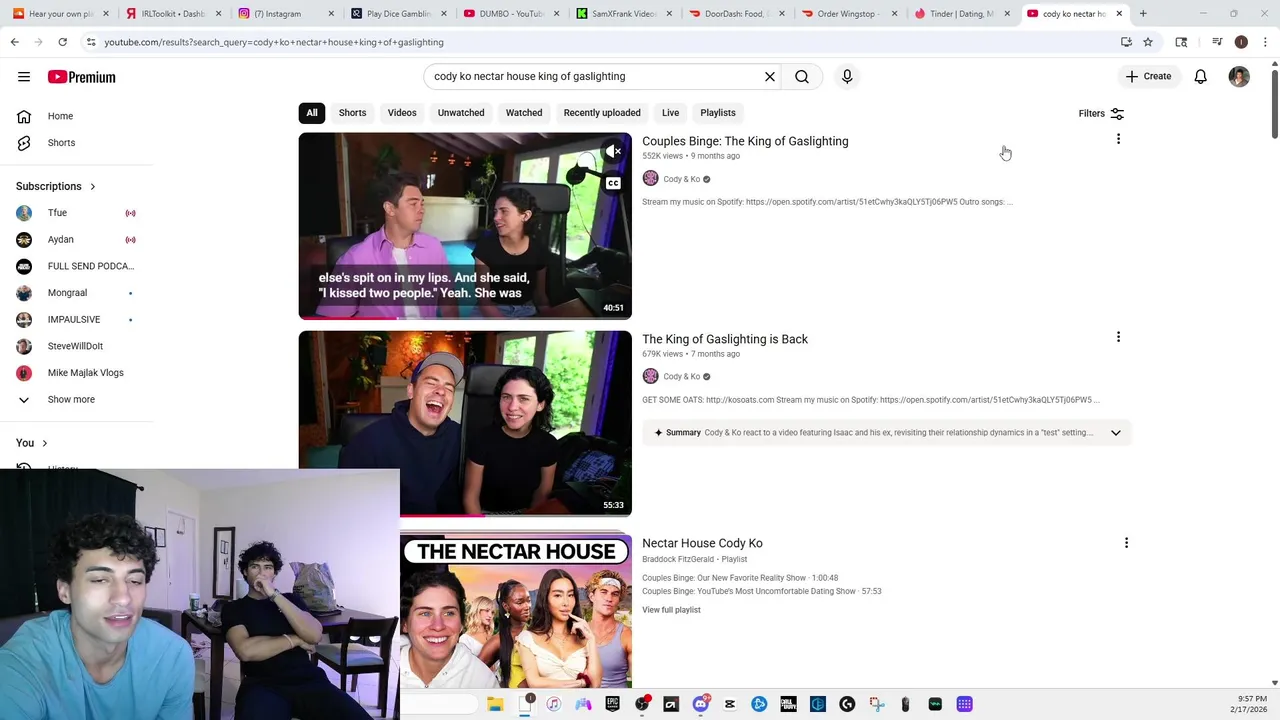Open more options for Couples Binge video
The image size is (1280, 720).
[1118, 139]
